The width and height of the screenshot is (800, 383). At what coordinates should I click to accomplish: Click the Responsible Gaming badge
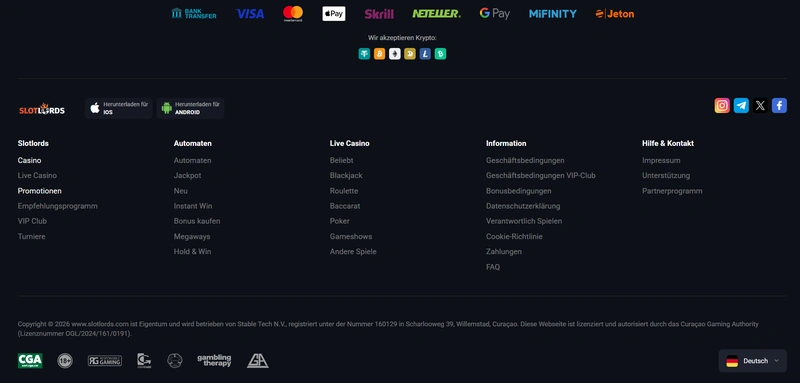click(x=105, y=361)
